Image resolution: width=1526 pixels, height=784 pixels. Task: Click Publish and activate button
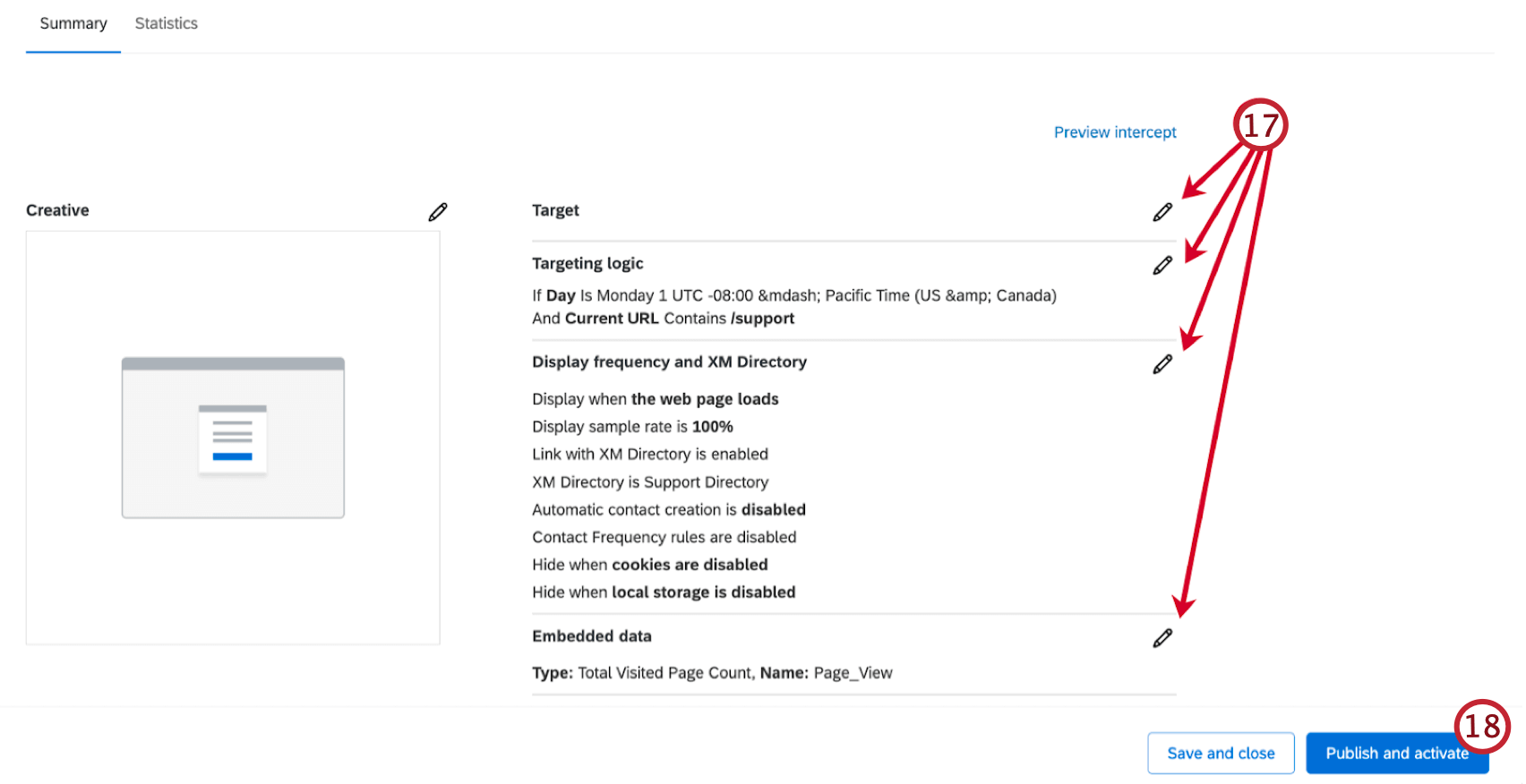[1397, 754]
